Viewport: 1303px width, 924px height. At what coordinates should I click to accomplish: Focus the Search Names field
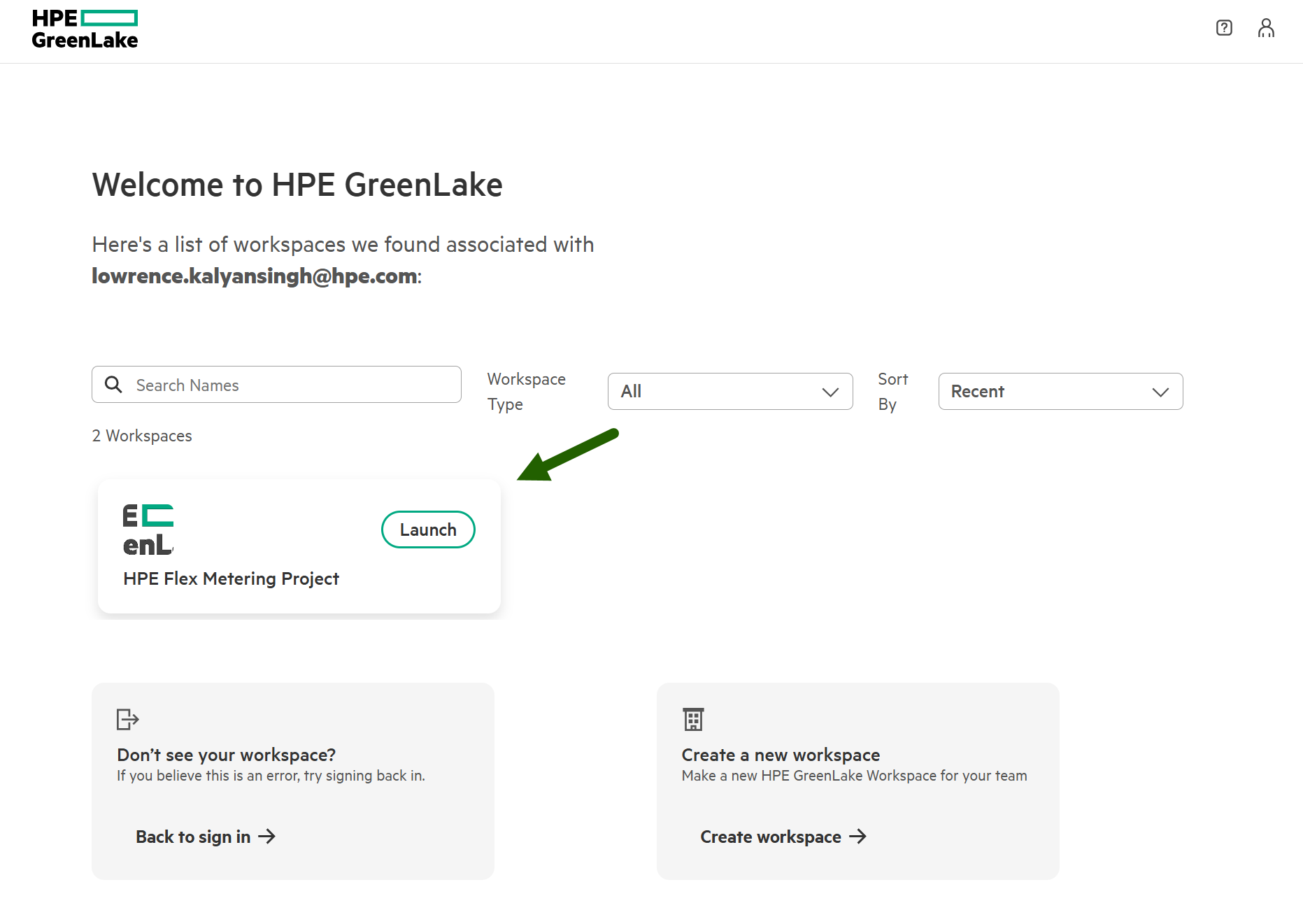coord(276,384)
